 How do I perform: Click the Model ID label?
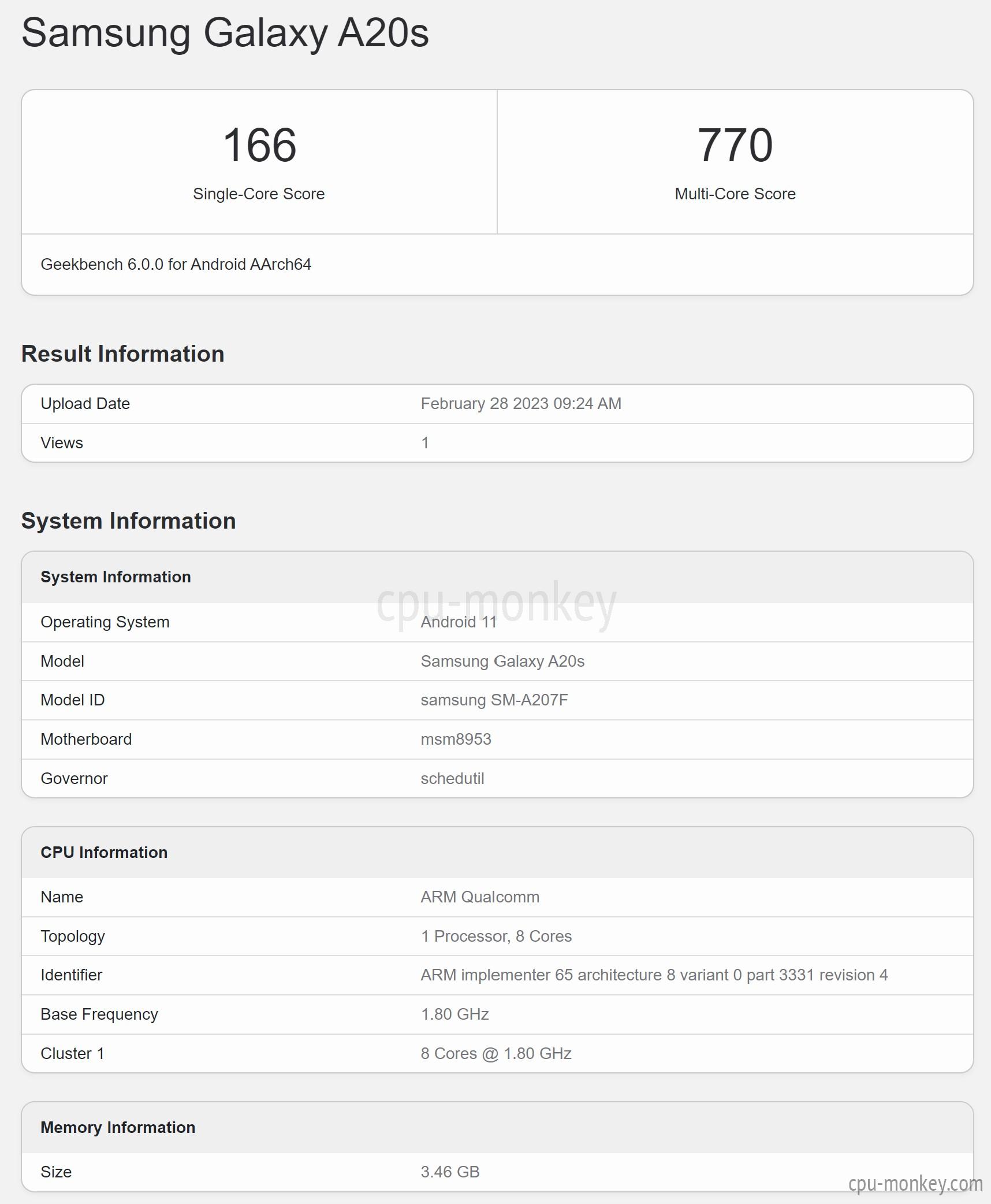coord(73,700)
